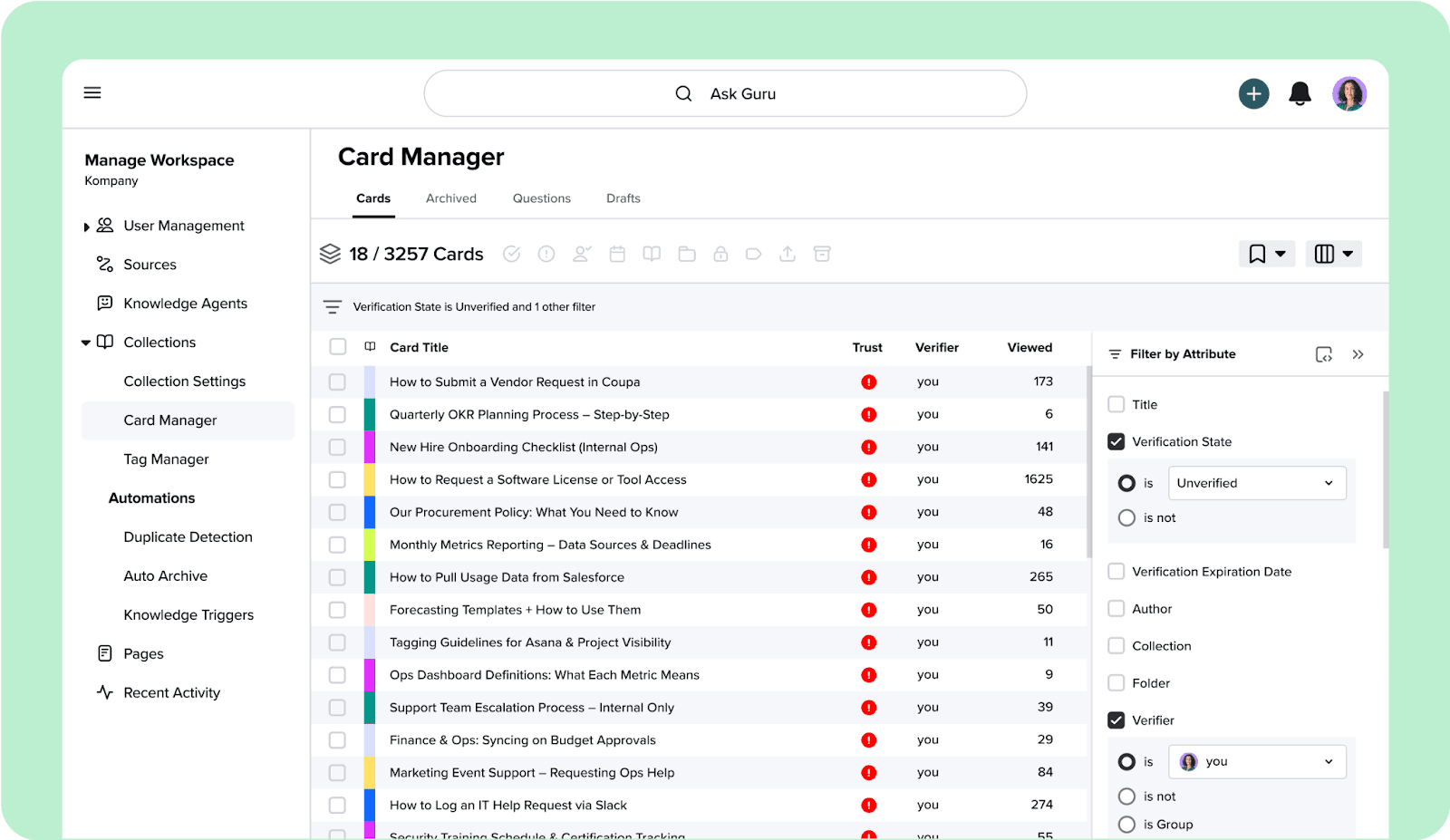Open Duplicate Detection under Automations
The height and width of the screenshot is (840, 1450).
[188, 536]
